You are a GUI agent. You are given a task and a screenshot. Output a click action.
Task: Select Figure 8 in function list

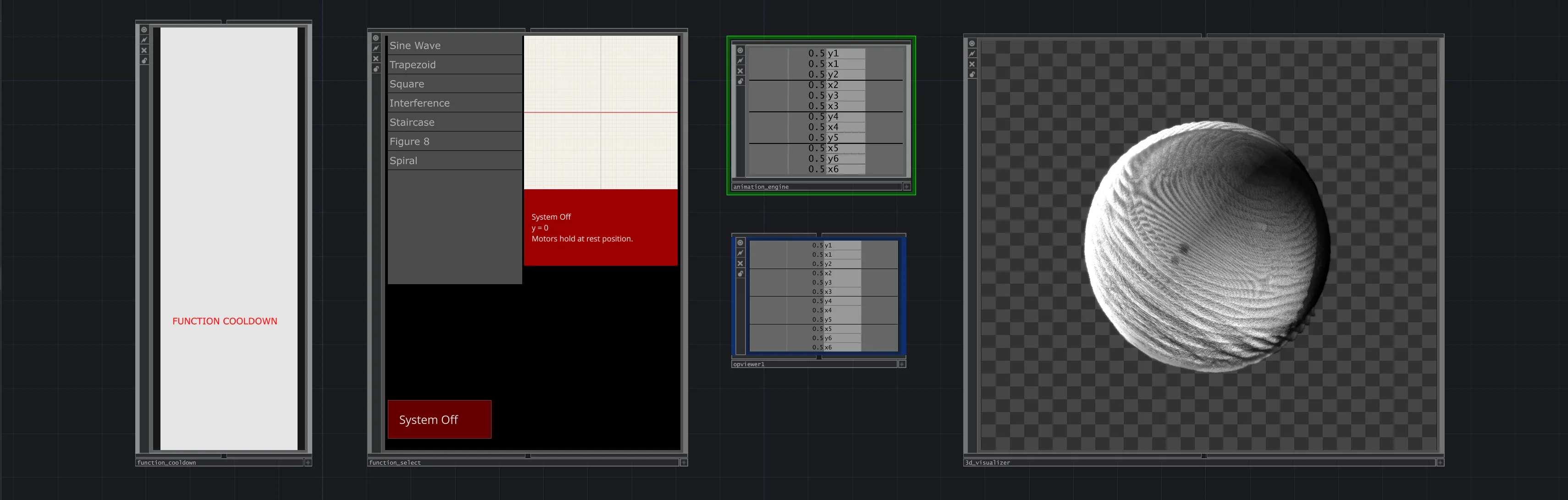(454, 142)
